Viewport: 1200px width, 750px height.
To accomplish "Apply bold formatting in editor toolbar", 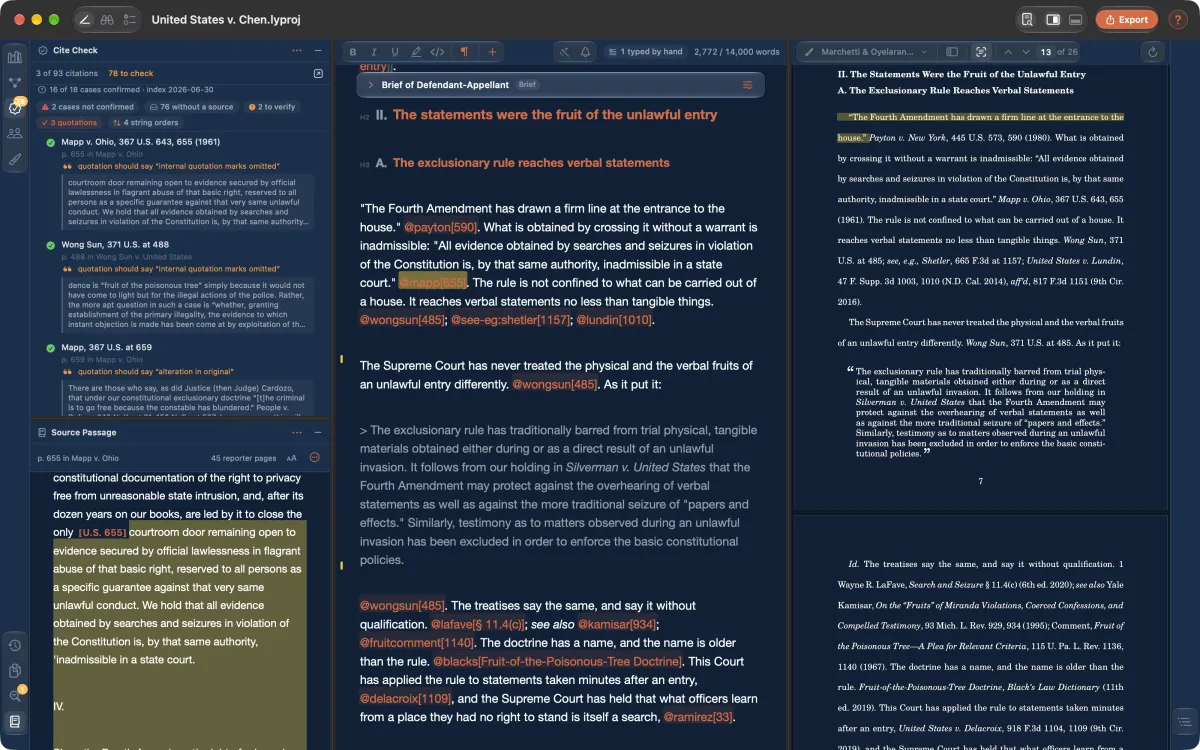I will [352, 52].
